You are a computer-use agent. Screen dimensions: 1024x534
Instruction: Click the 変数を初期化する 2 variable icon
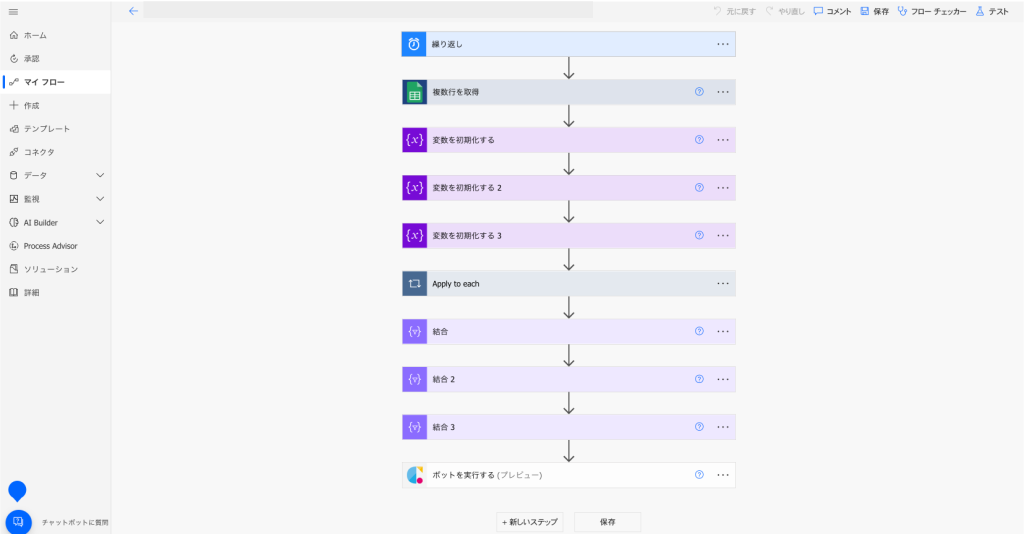click(x=414, y=188)
